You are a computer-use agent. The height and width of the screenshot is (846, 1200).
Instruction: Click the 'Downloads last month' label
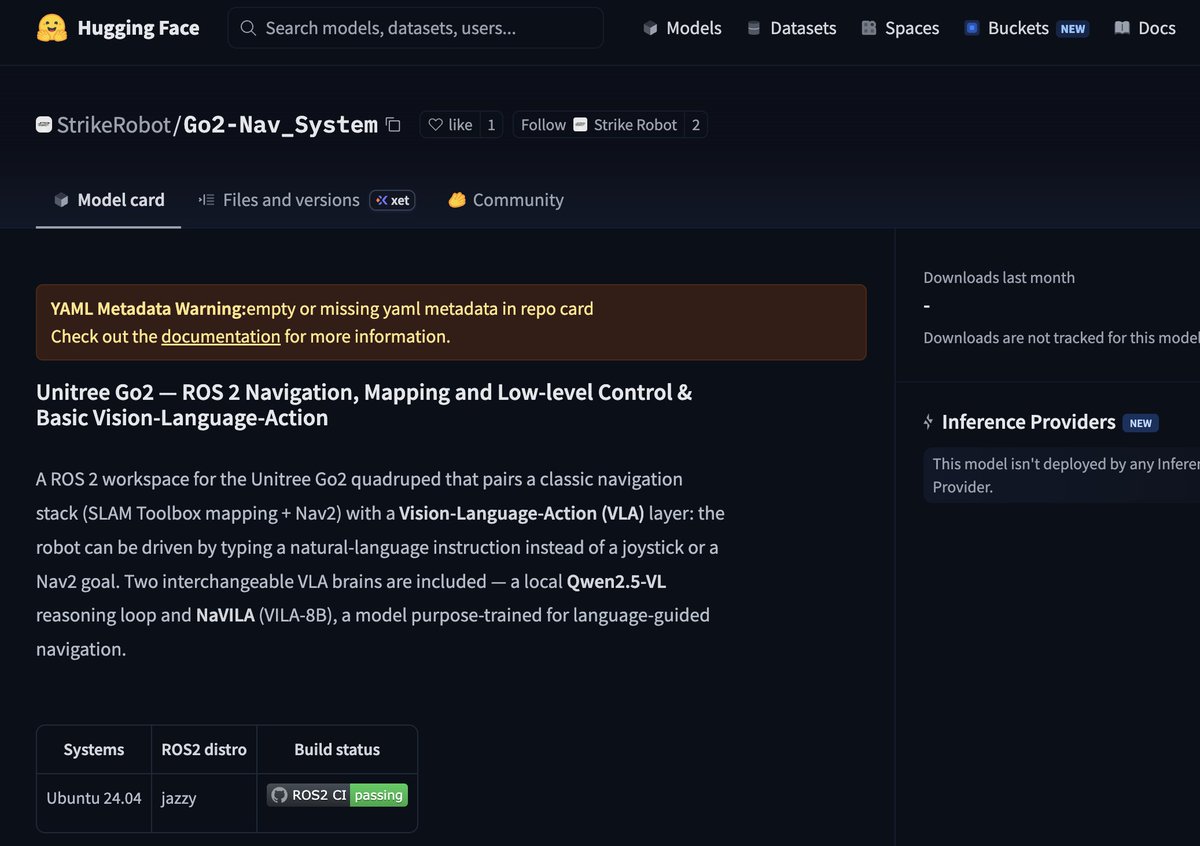click(999, 277)
